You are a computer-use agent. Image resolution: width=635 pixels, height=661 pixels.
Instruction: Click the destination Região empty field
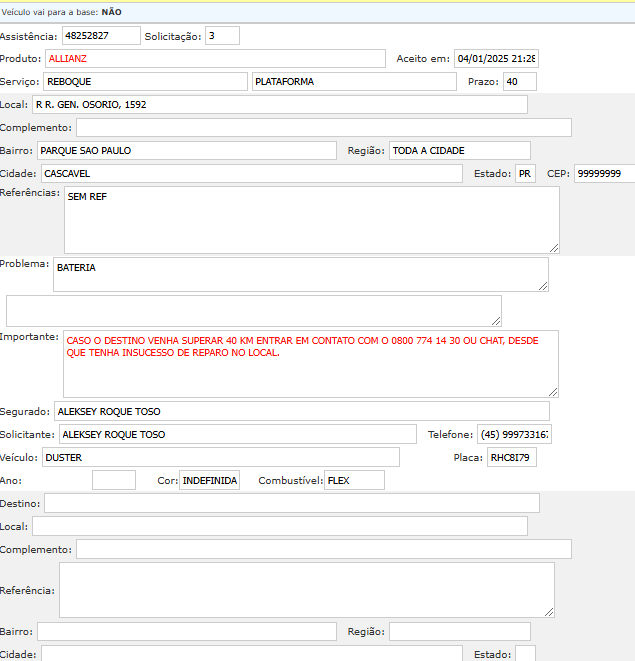460,631
